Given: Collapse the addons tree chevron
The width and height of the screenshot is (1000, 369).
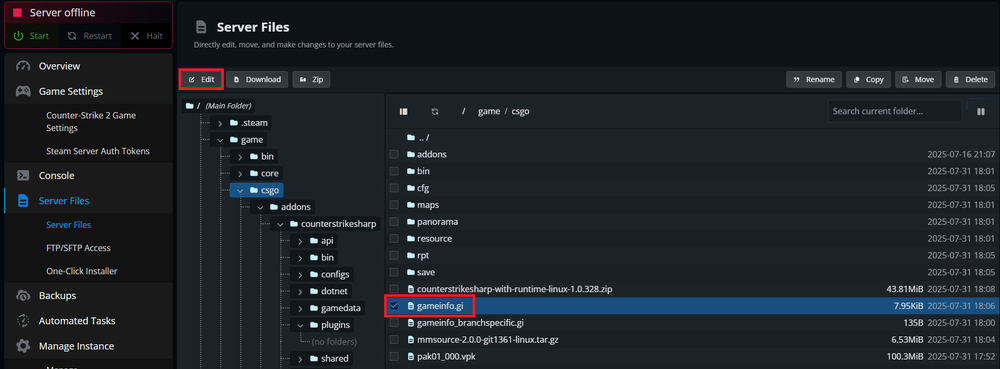Looking at the screenshot, I should tap(260, 207).
